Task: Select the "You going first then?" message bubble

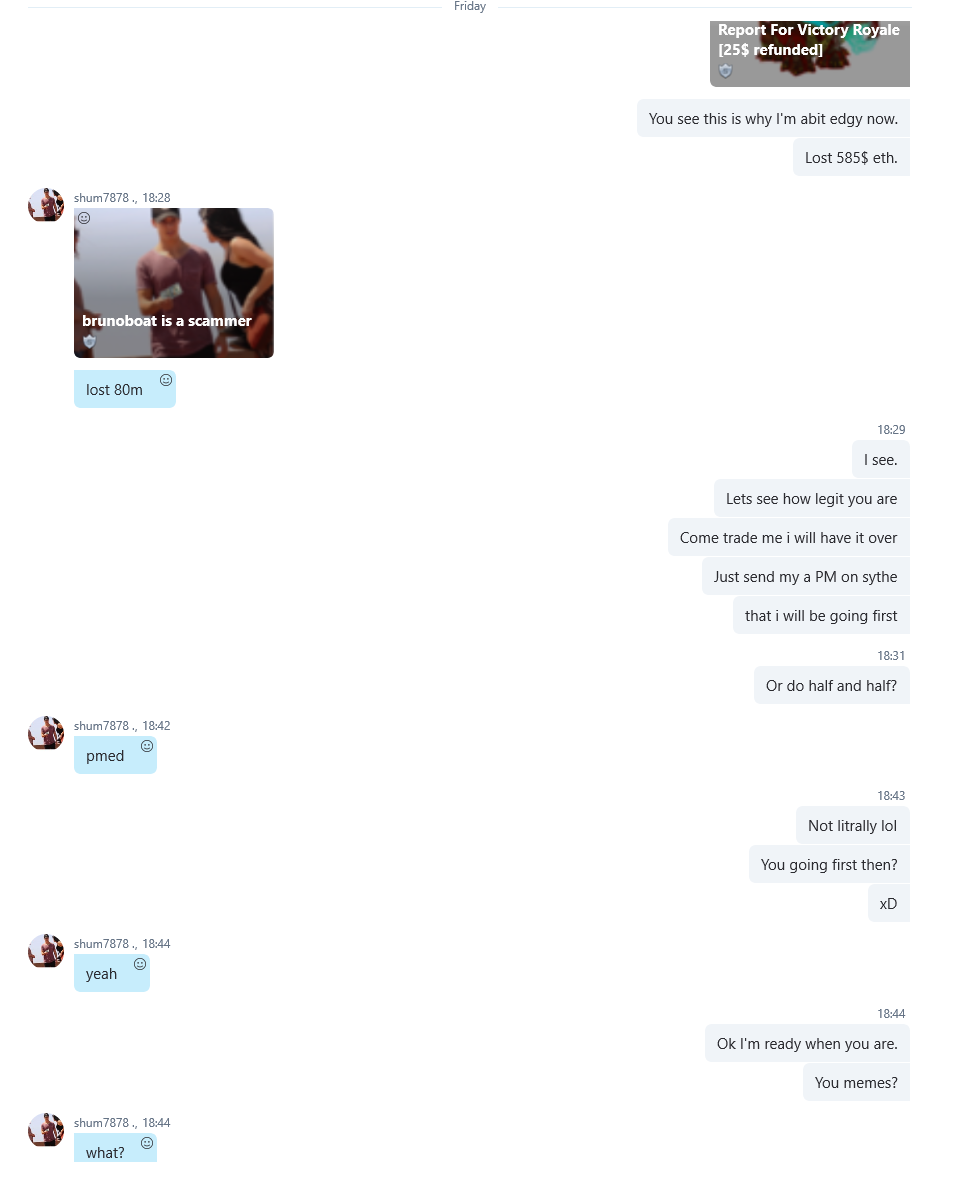Action: coord(829,864)
